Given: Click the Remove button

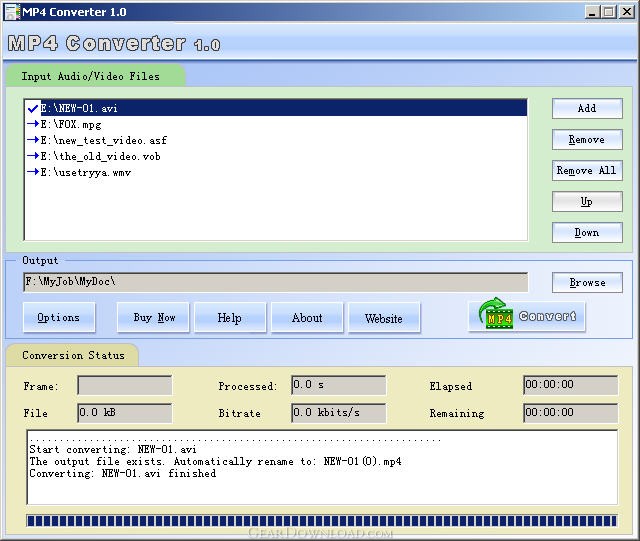Looking at the screenshot, I should 587,140.
